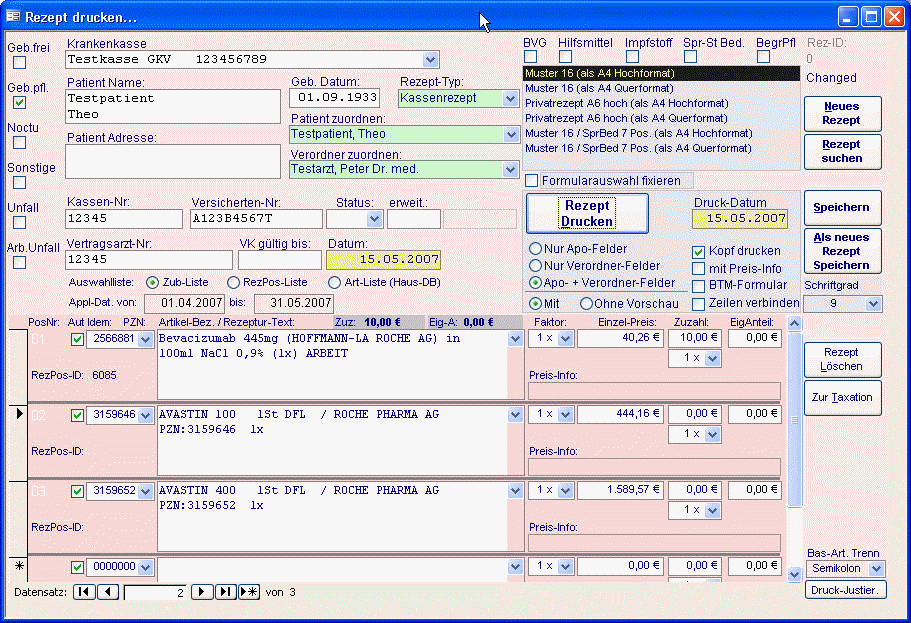The height and width of the screenshot is (623, 911).
Task: Click the scroll down arrow of positions list
Action: click(x=794, y=575)
